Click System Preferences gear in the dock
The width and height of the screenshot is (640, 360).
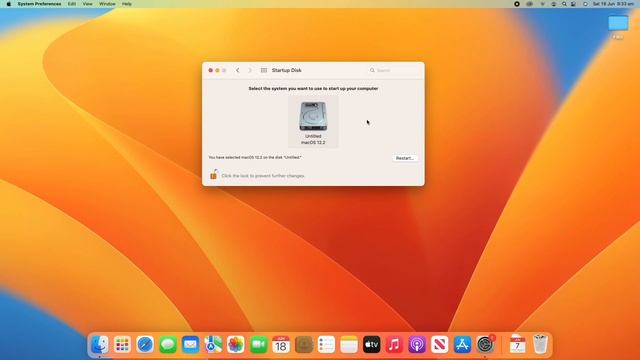click(x=485, y=344)
